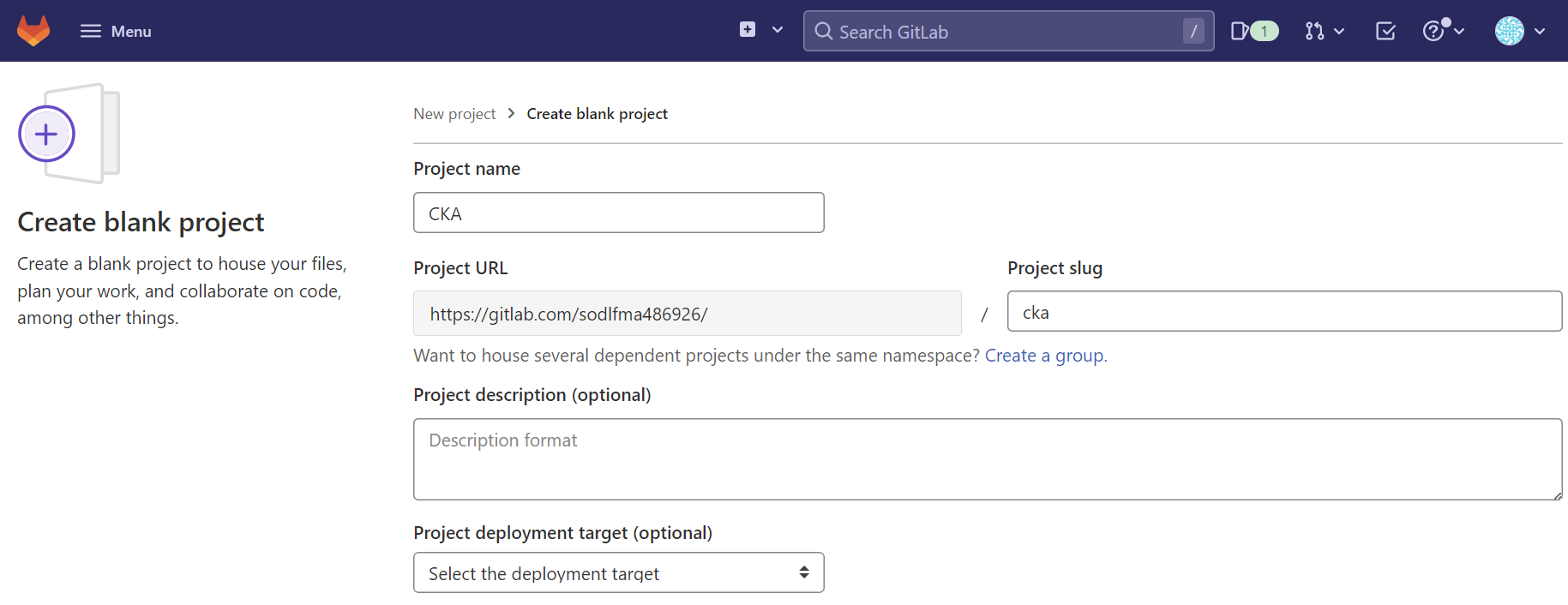Focus the Project name field containing CKA
Screen dimensions: 1568x605
618,213
